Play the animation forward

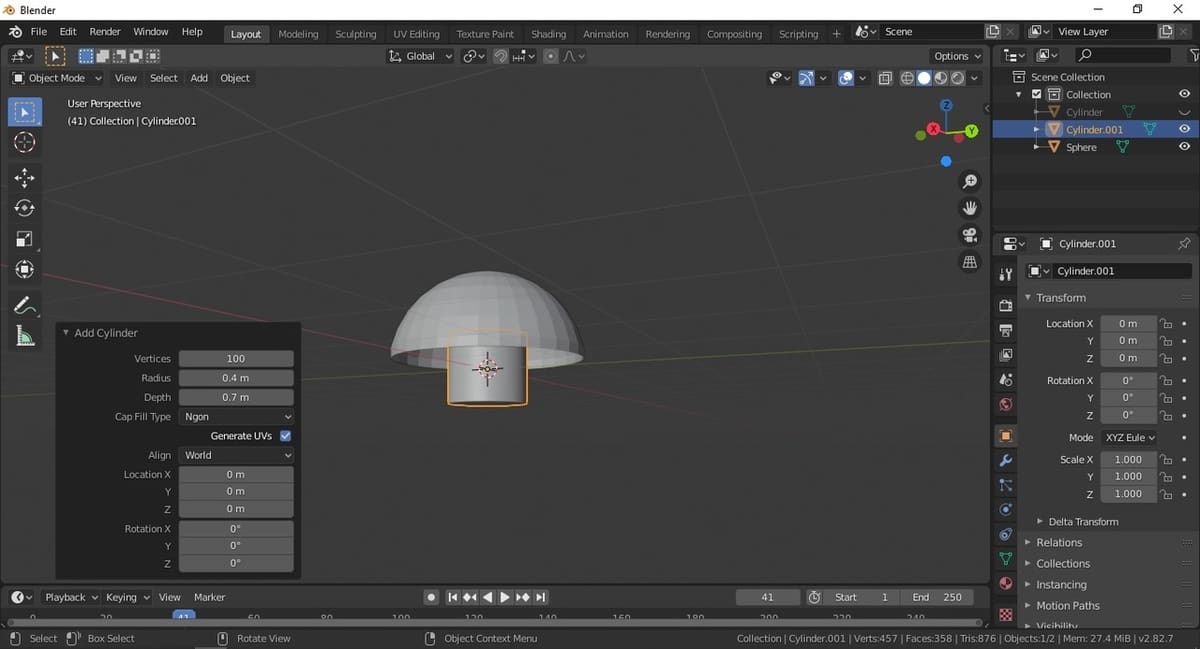(505, 597)
